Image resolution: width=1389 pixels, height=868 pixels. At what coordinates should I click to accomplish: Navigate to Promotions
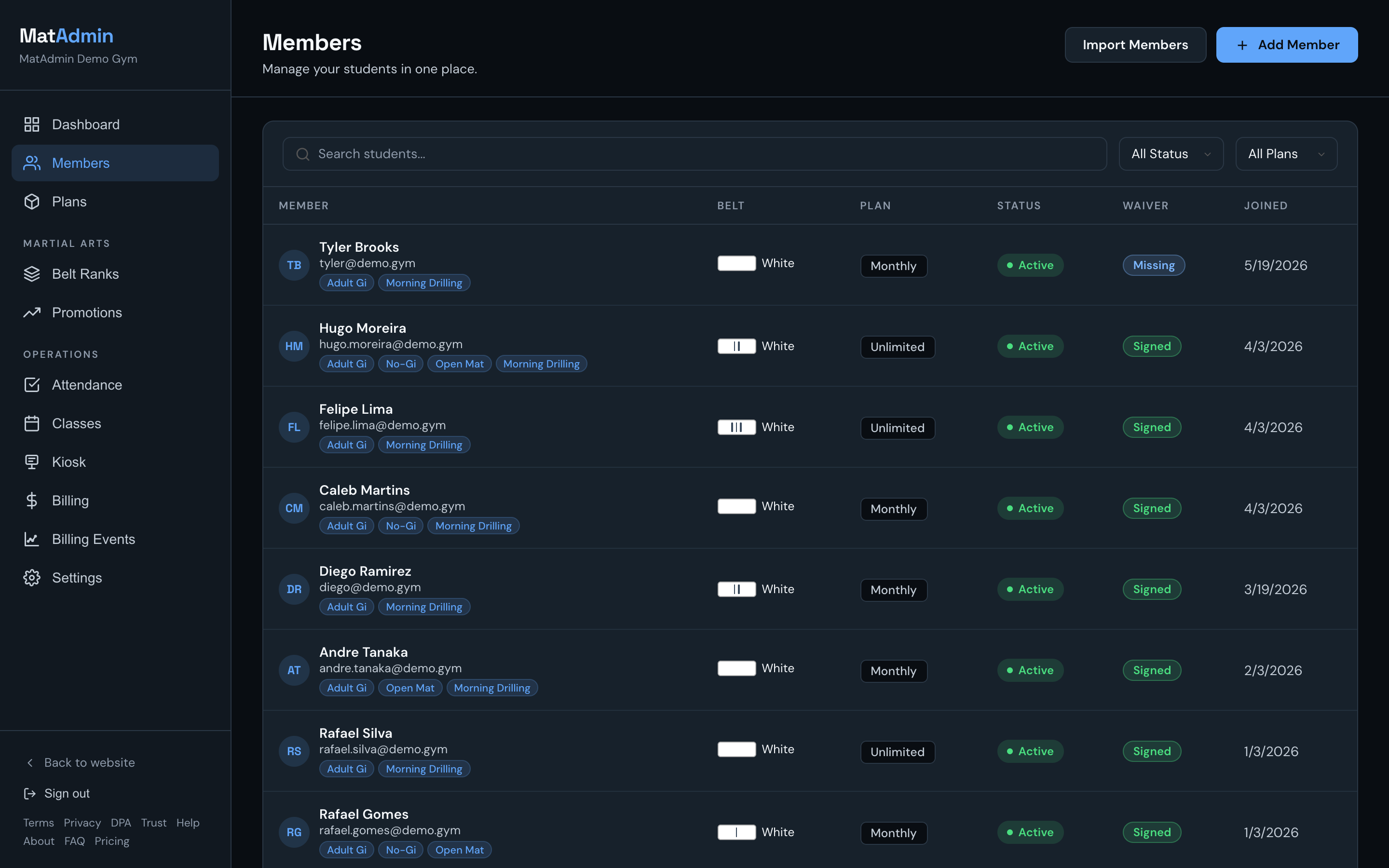(x=115, y=312)
